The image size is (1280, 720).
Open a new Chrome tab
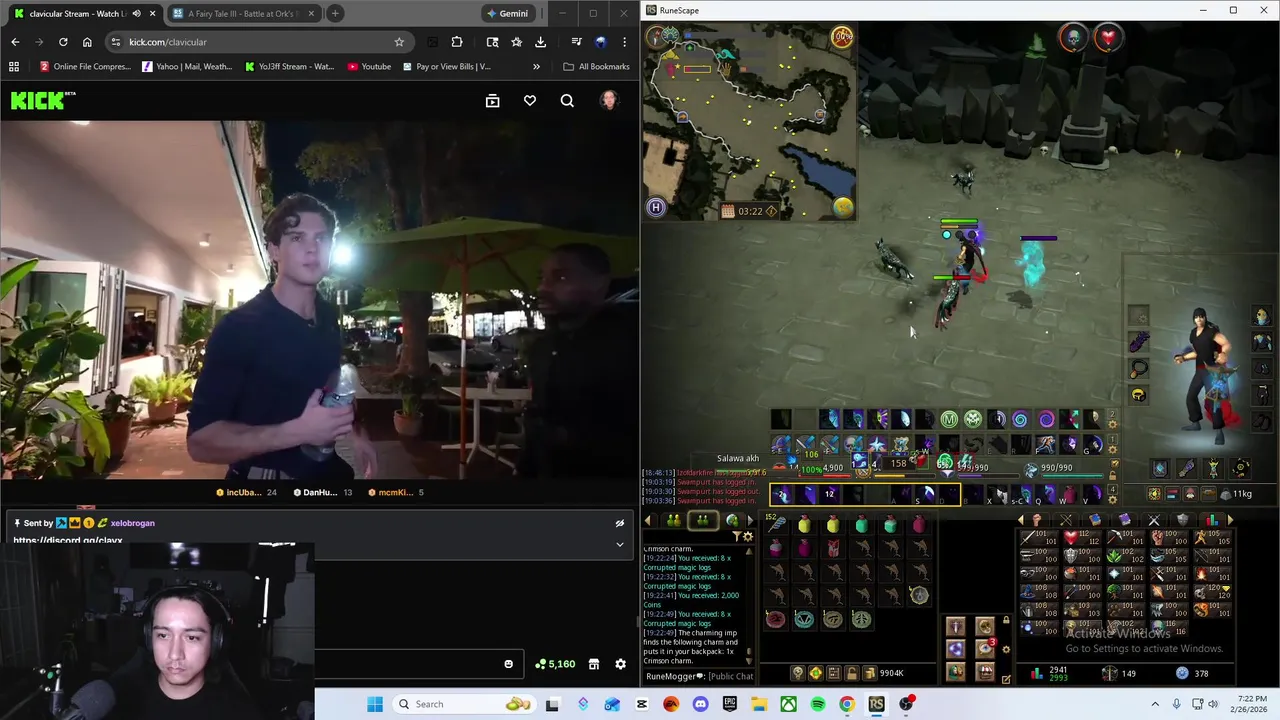pyautogui.click(x=335, y=13)
